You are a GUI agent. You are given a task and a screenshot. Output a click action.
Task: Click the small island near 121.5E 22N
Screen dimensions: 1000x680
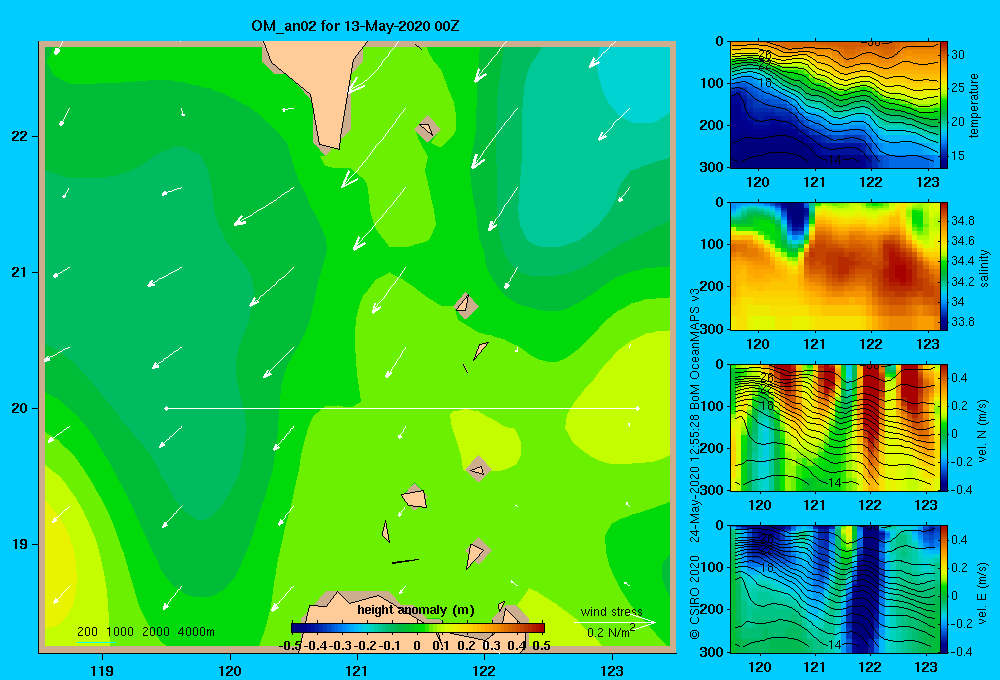click(x=427, y=129)
